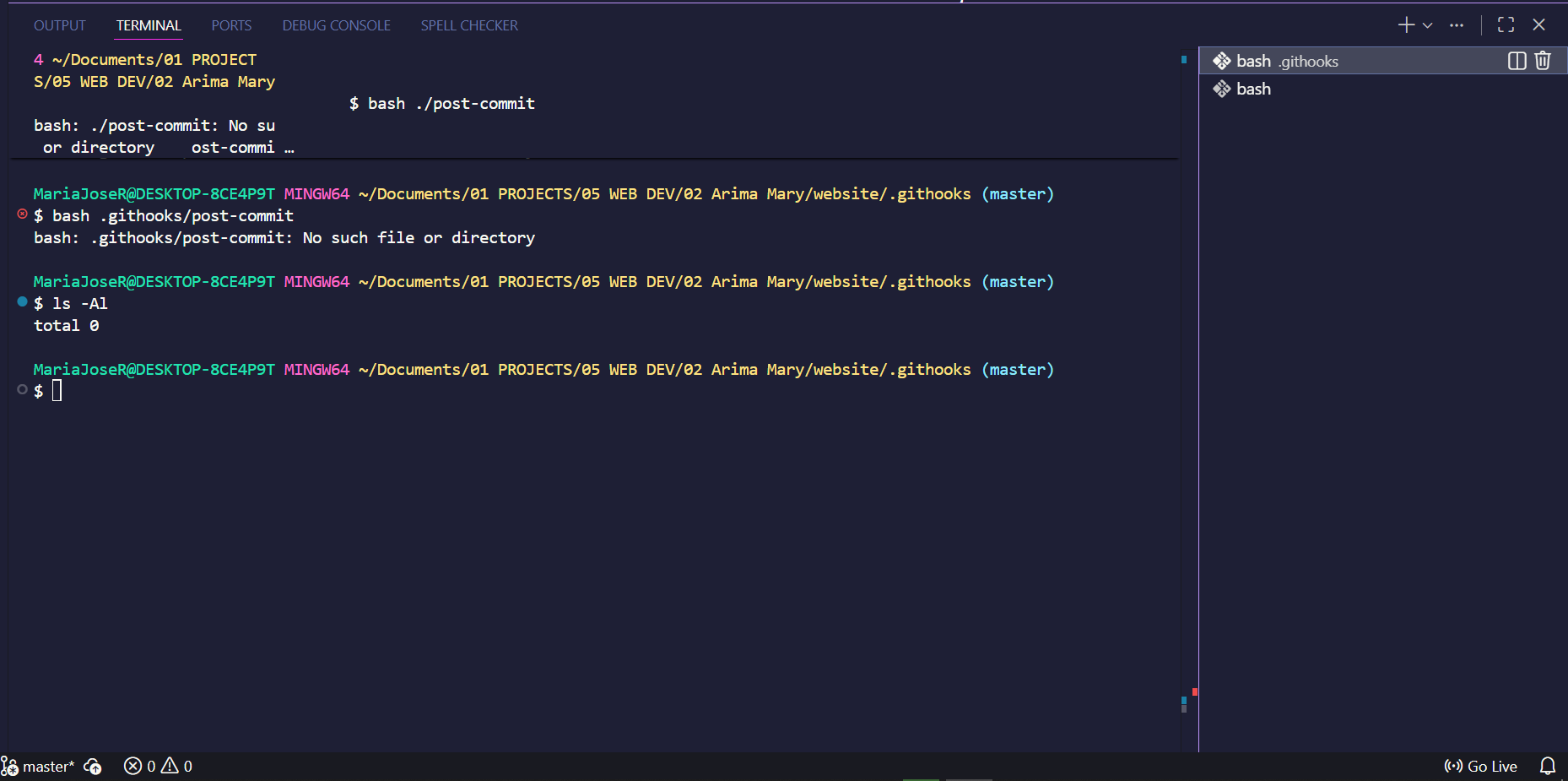Close the terminal panel

1538,25
